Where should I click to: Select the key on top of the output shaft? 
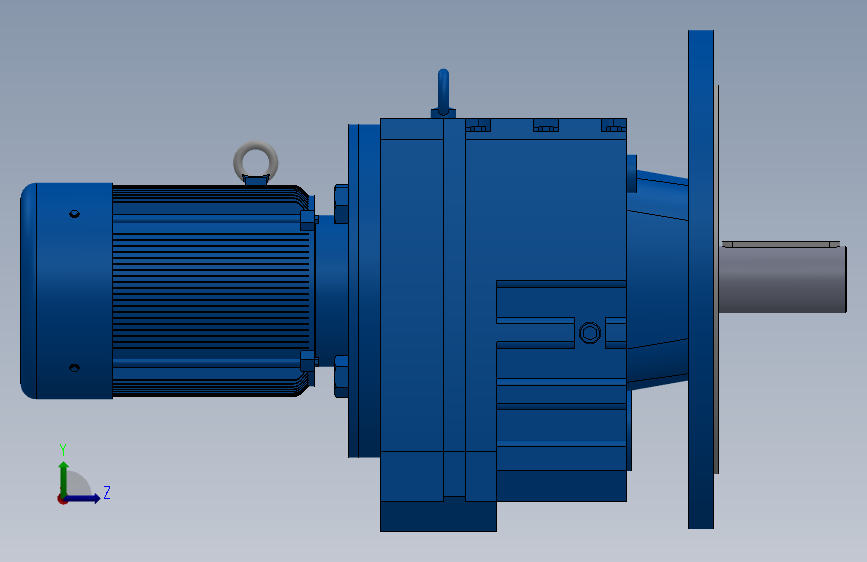coord(781,244)
